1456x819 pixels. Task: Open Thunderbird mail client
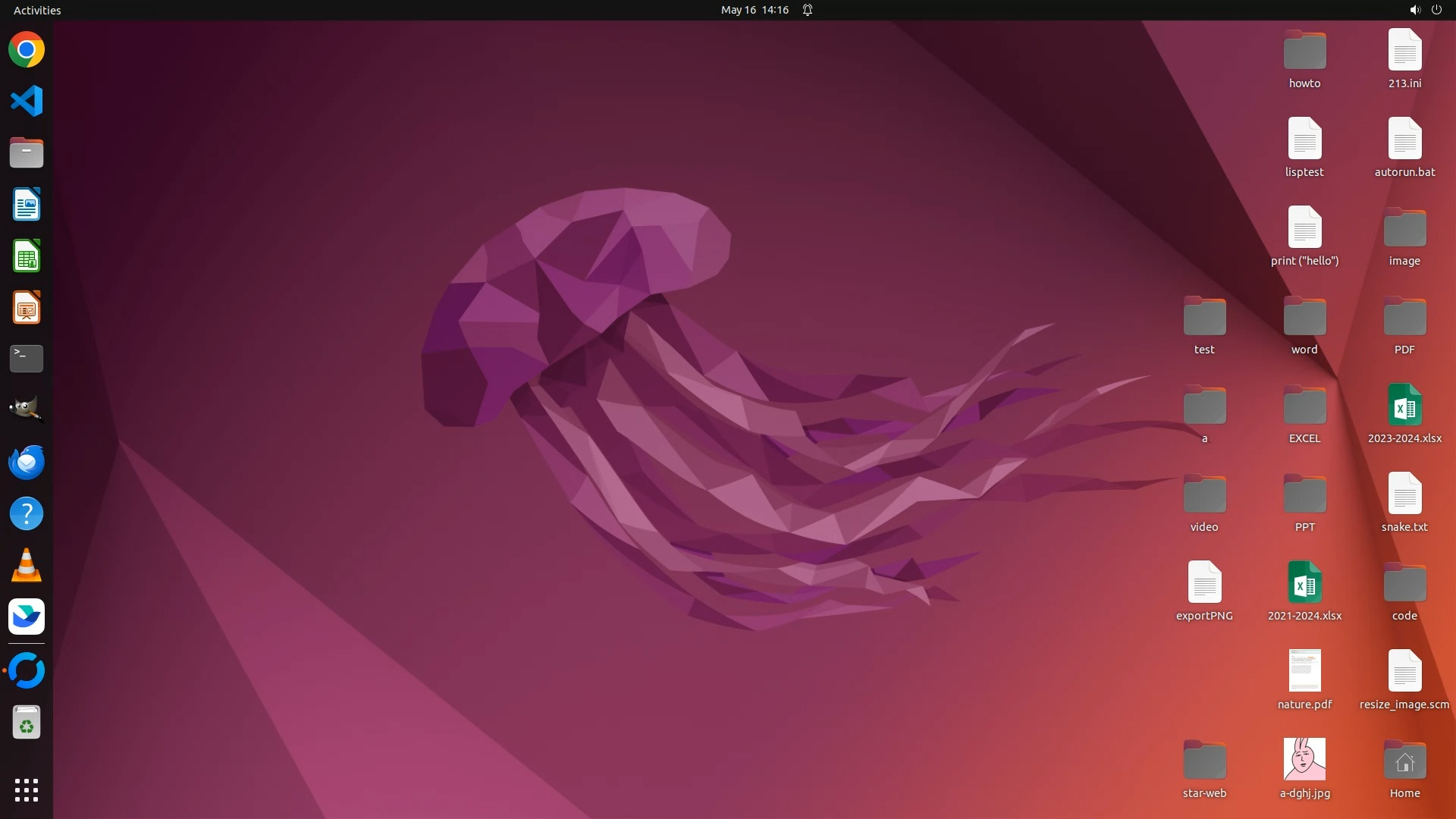coord(27,462)
